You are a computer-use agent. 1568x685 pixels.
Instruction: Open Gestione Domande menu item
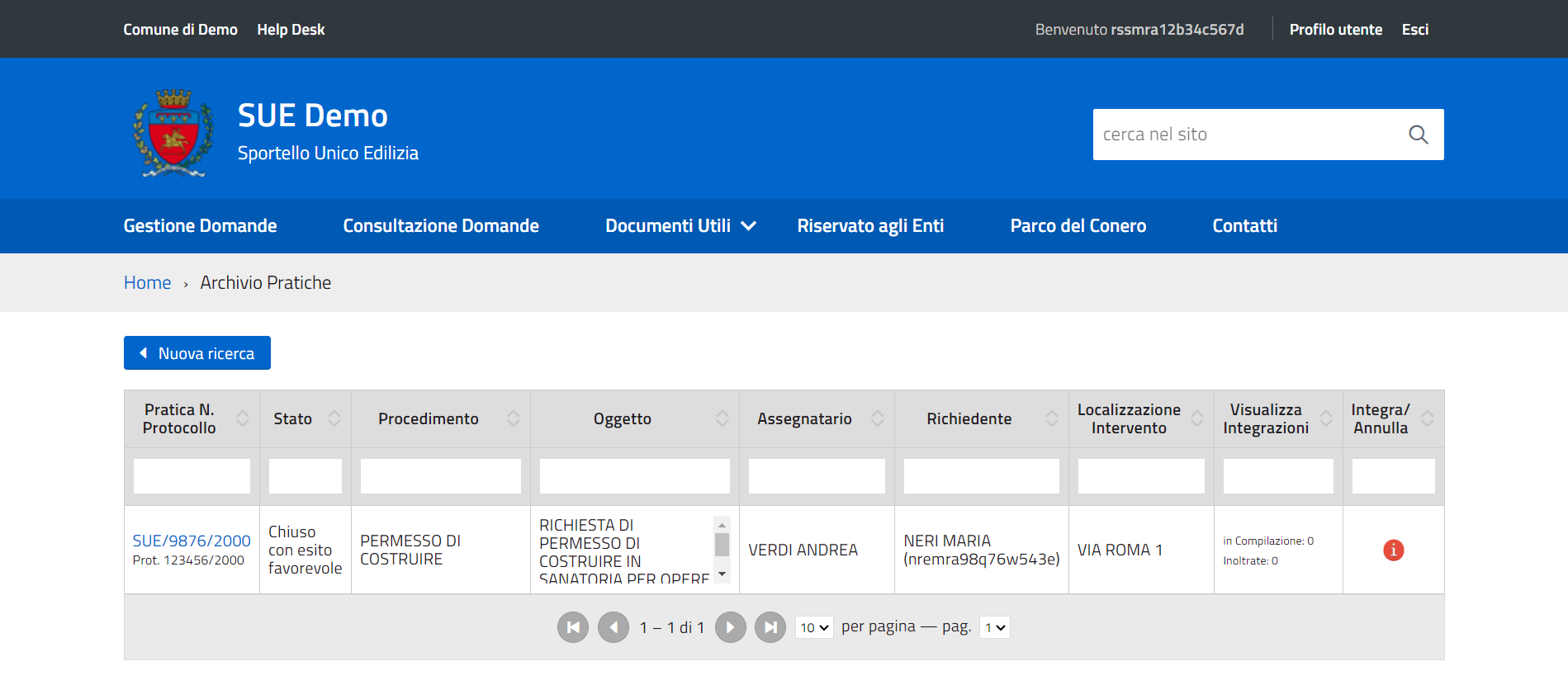(x=200, y=226)
